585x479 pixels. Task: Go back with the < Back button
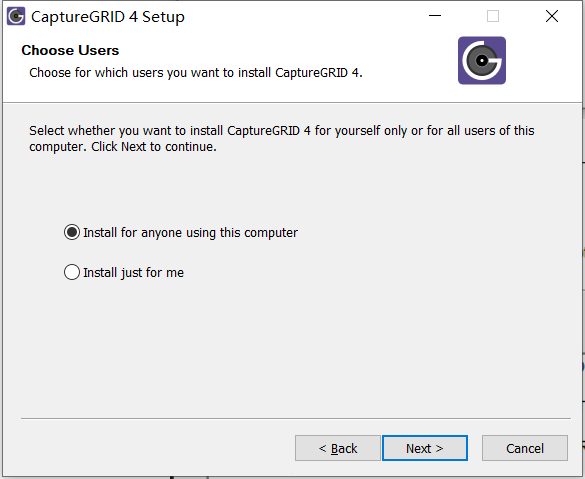(338, 448)
